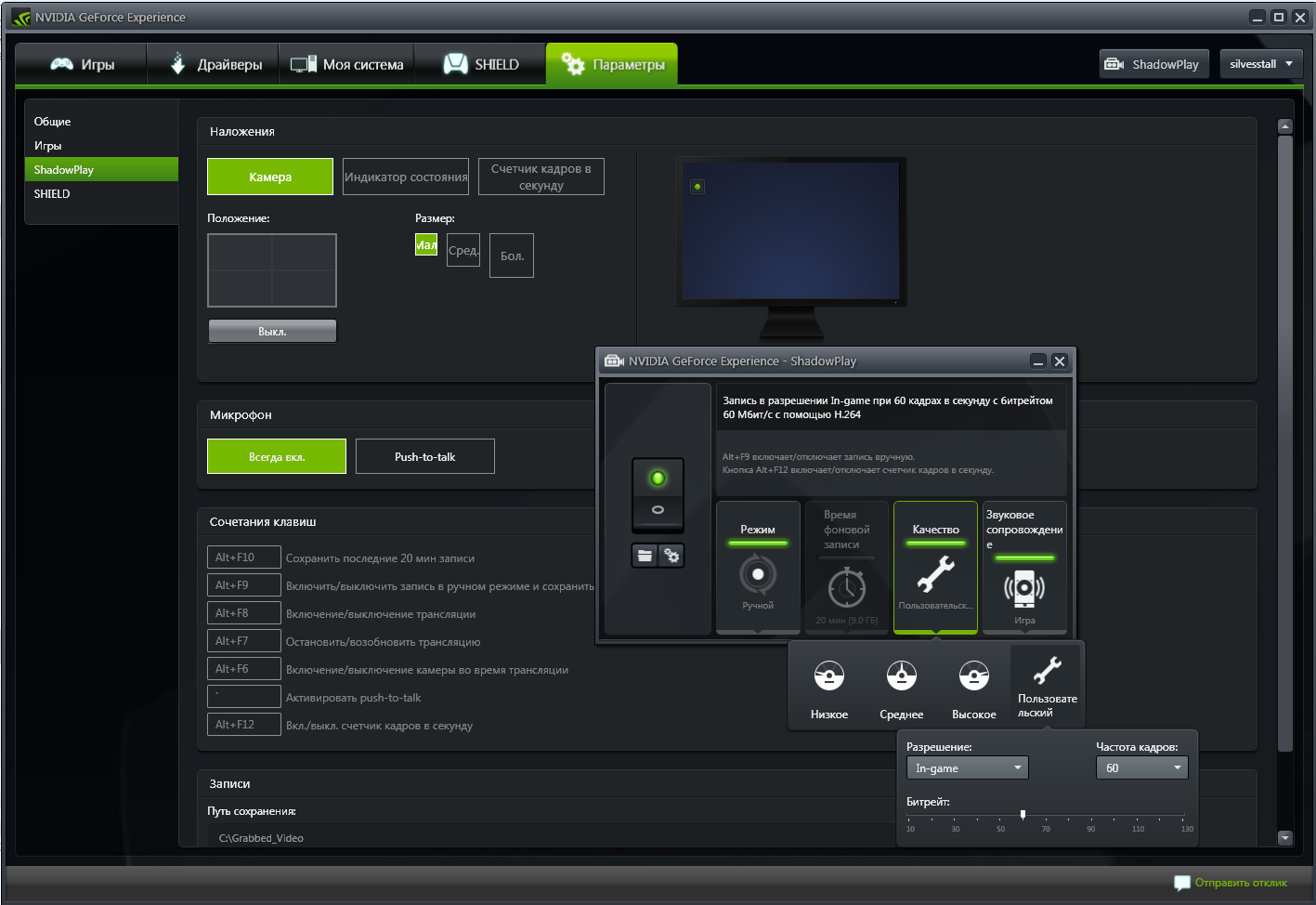Toggle the Камера overlay button
The height and width of the screenshot is (905, 1316).
(270, 177)
